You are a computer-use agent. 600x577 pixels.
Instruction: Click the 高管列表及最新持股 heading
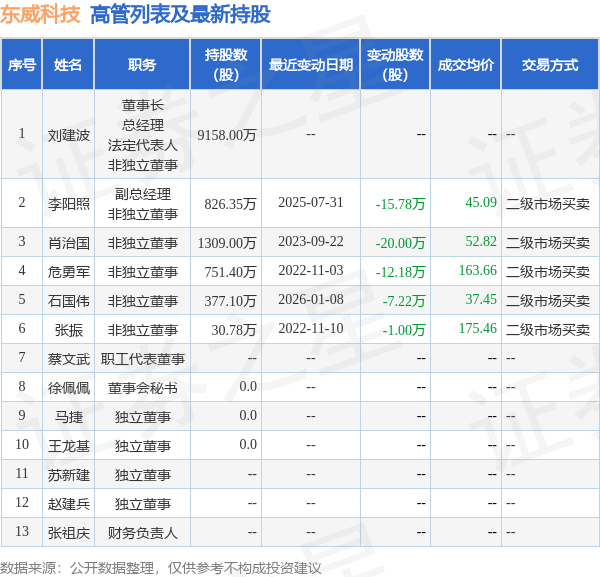[x=180, y=15]
